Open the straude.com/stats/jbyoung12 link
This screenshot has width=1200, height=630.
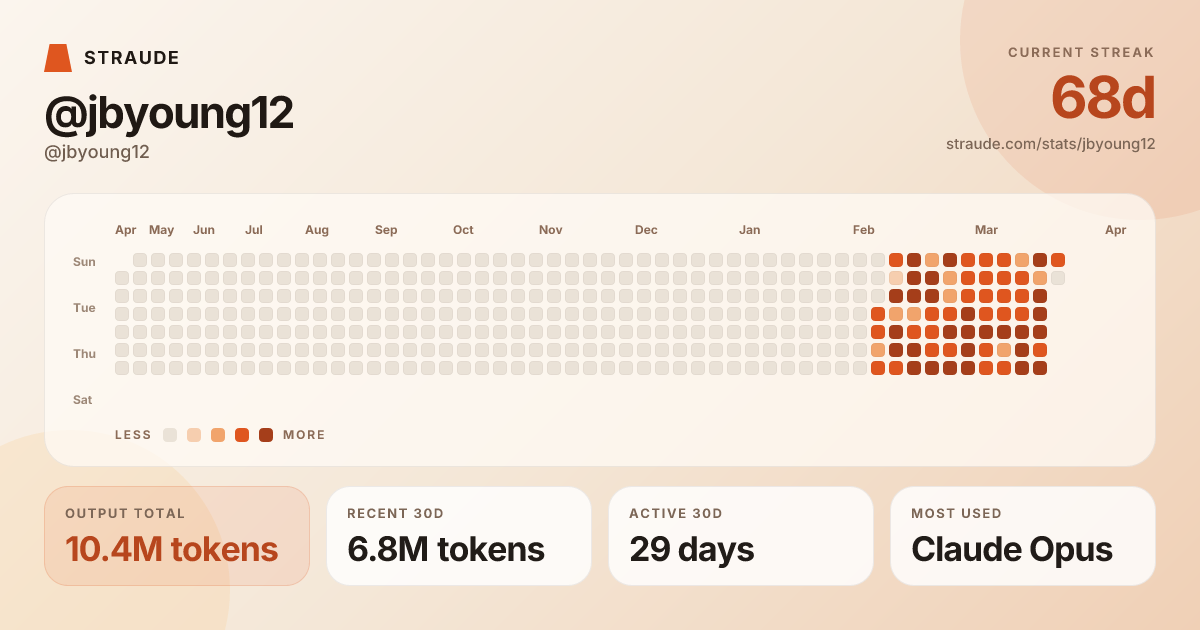pos(1050,144)
